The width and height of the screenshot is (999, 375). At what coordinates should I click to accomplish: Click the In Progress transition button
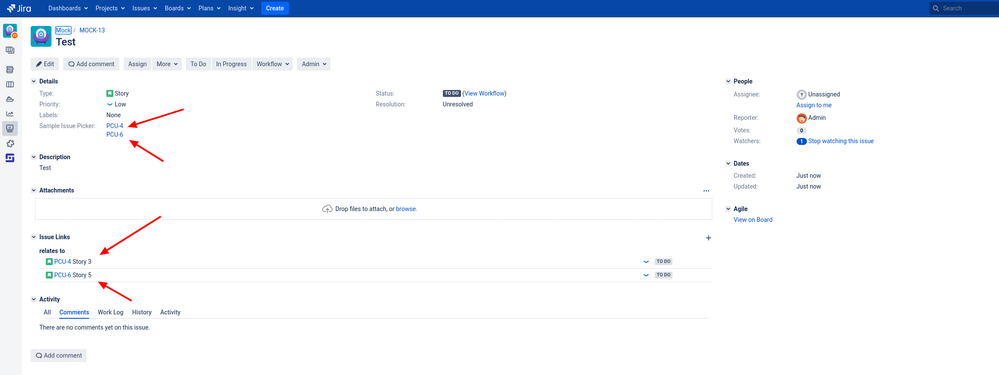[231, 64]
